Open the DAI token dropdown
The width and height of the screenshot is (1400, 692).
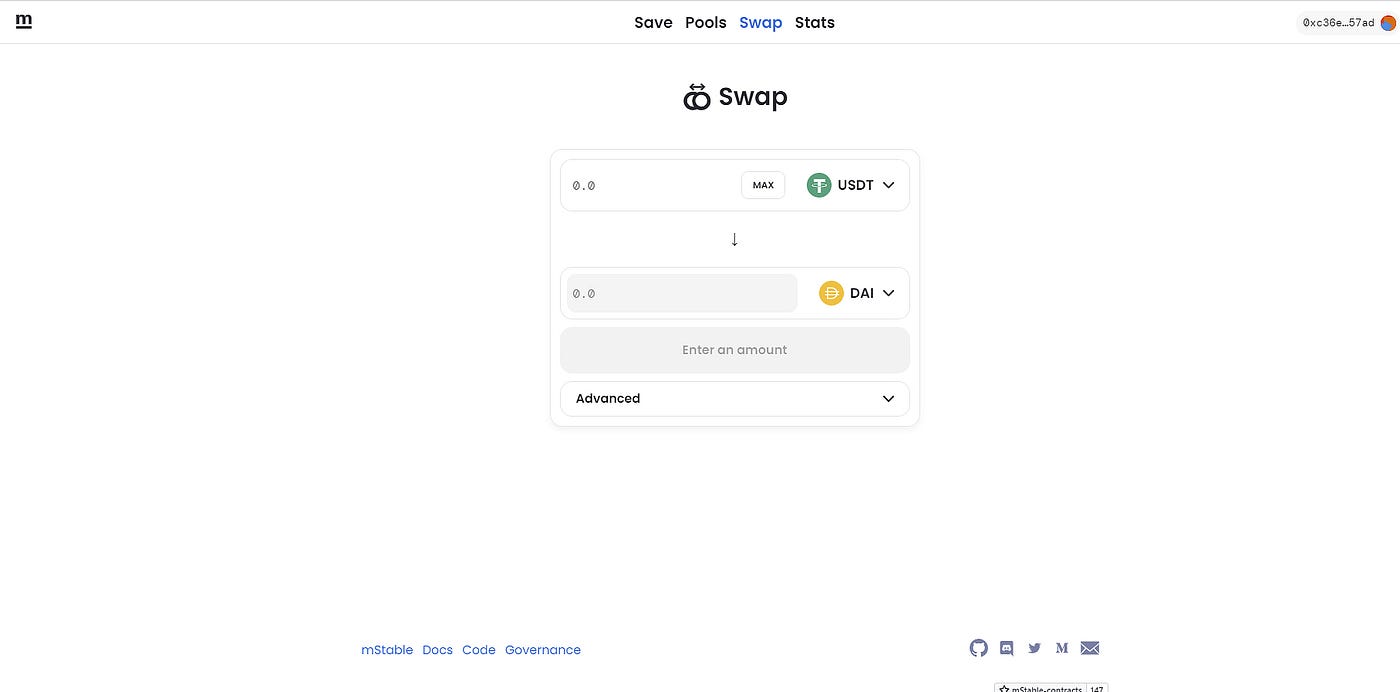click(x=857, y=293)
